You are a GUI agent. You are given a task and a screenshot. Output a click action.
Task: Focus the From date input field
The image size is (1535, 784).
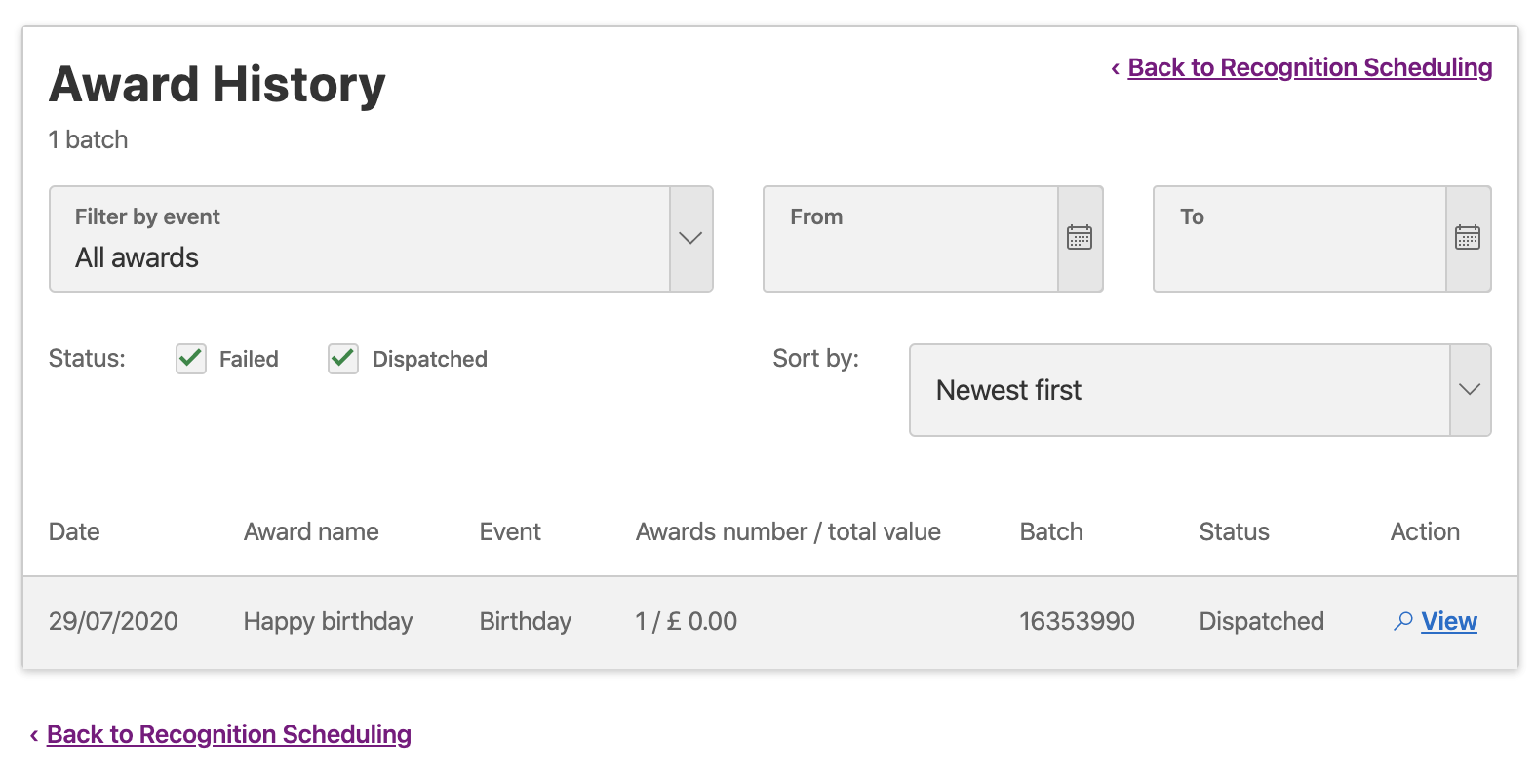(911, 239)
